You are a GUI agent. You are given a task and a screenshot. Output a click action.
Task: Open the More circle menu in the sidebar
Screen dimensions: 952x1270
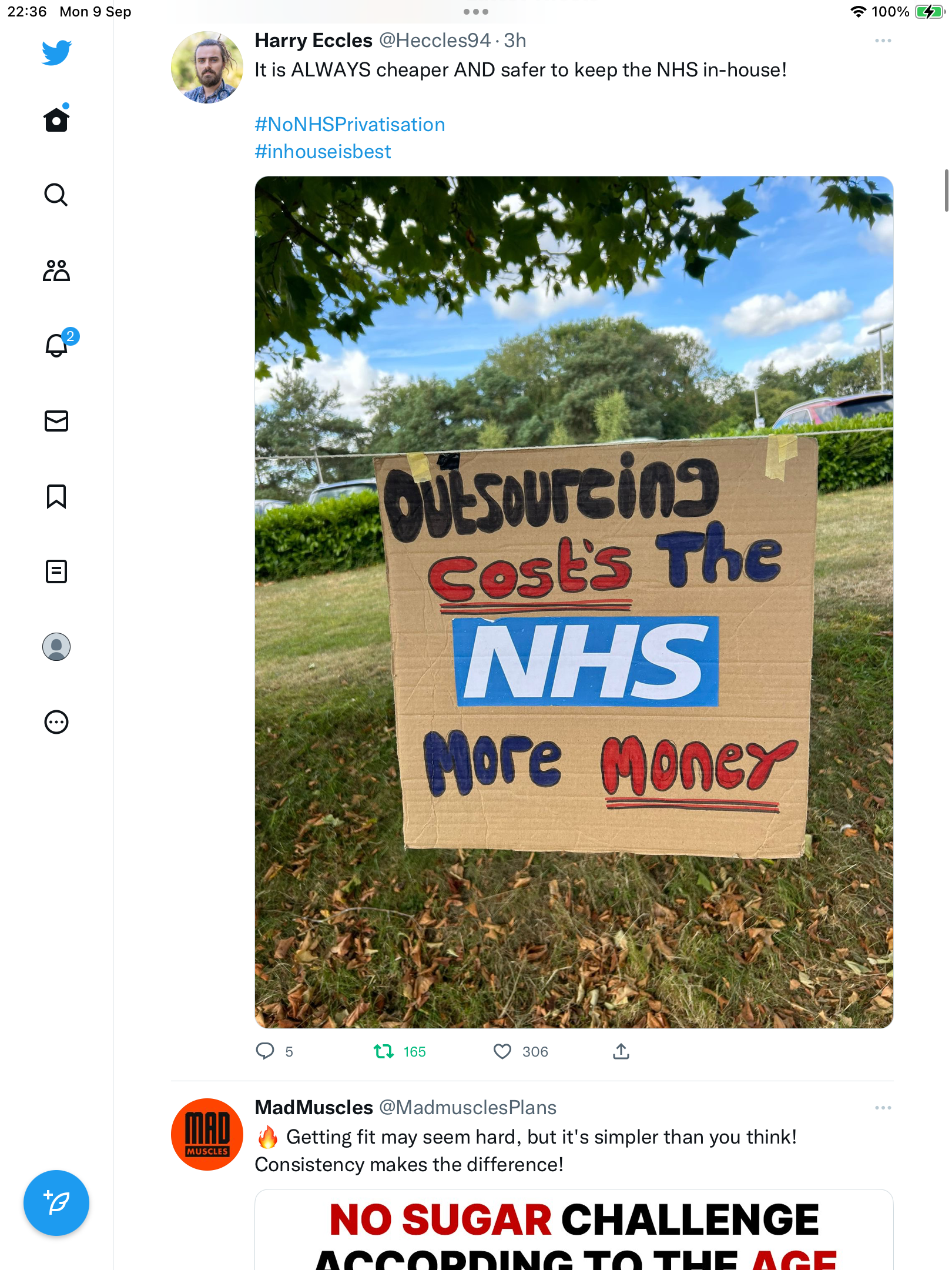56,722
